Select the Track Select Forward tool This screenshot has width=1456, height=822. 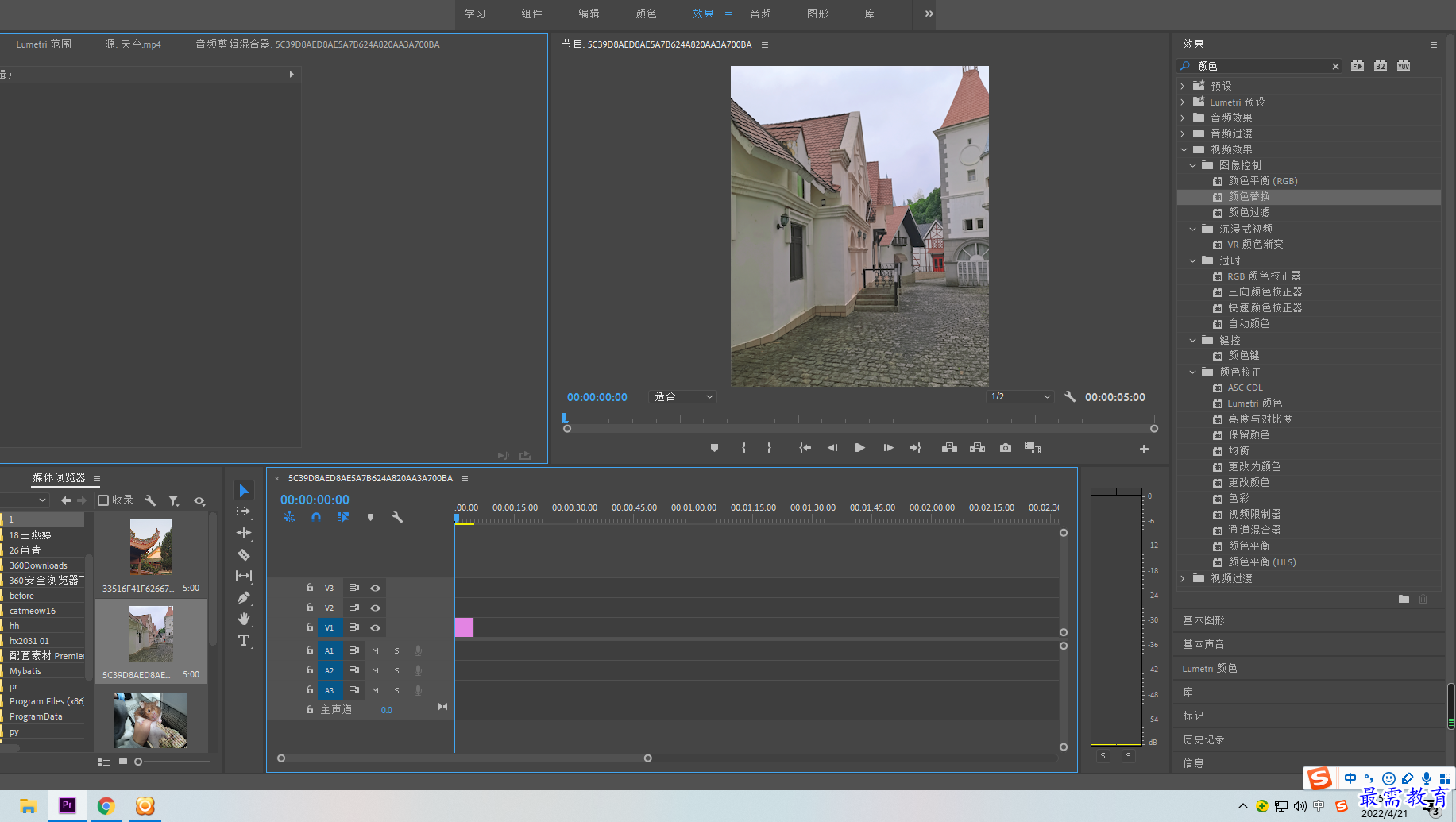244,511
